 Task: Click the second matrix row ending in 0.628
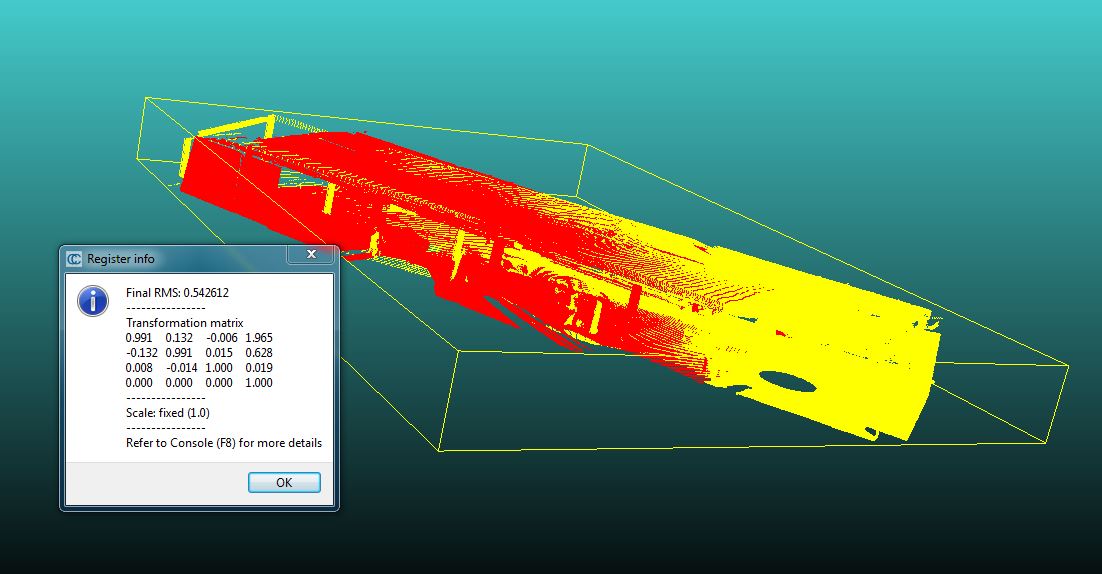[199, 353]
